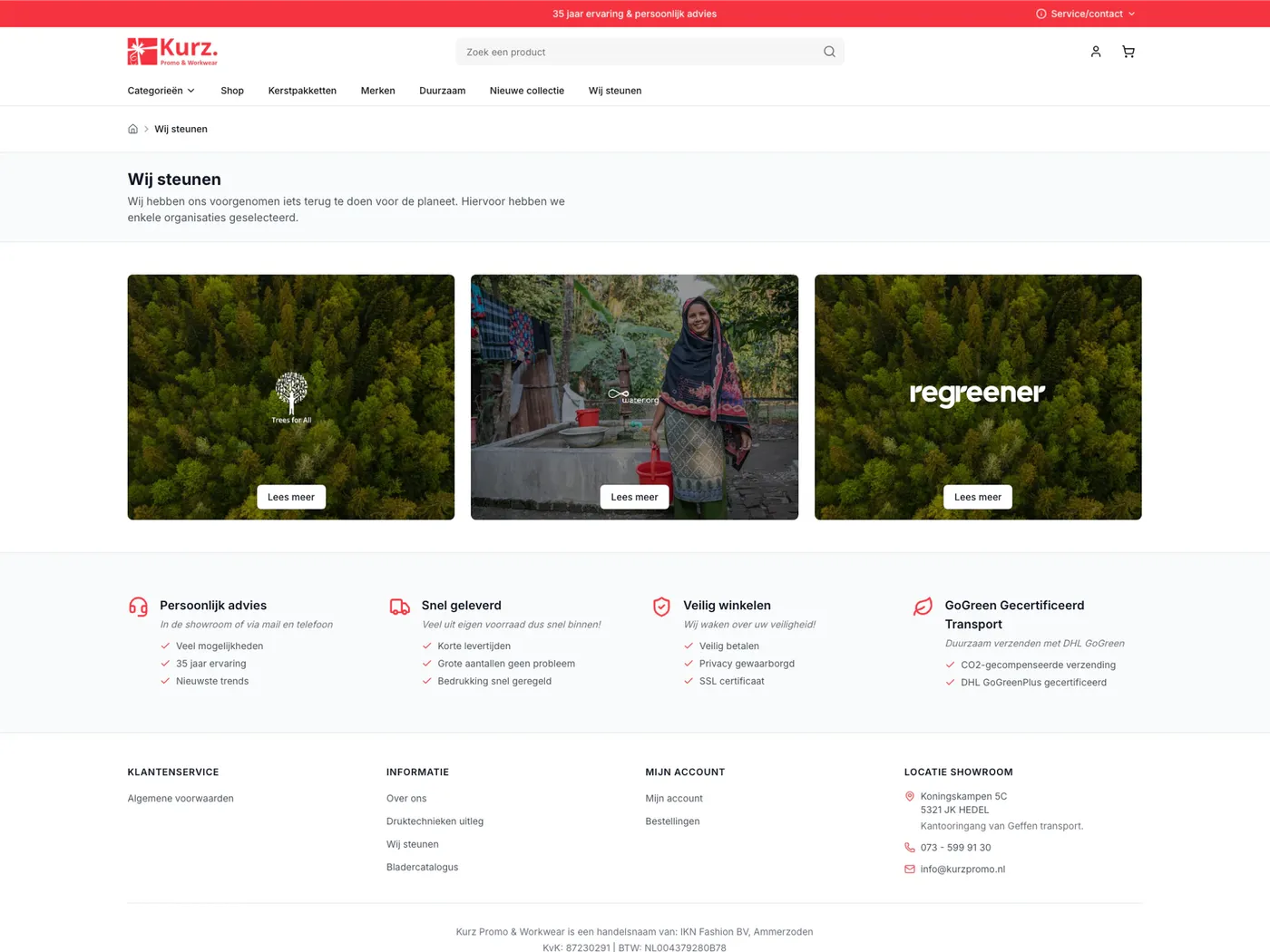Image resolution: width=1270 pixels, height=952 pixels.
Task: Click the home breadcrumb icon
Action: [133, 129]
